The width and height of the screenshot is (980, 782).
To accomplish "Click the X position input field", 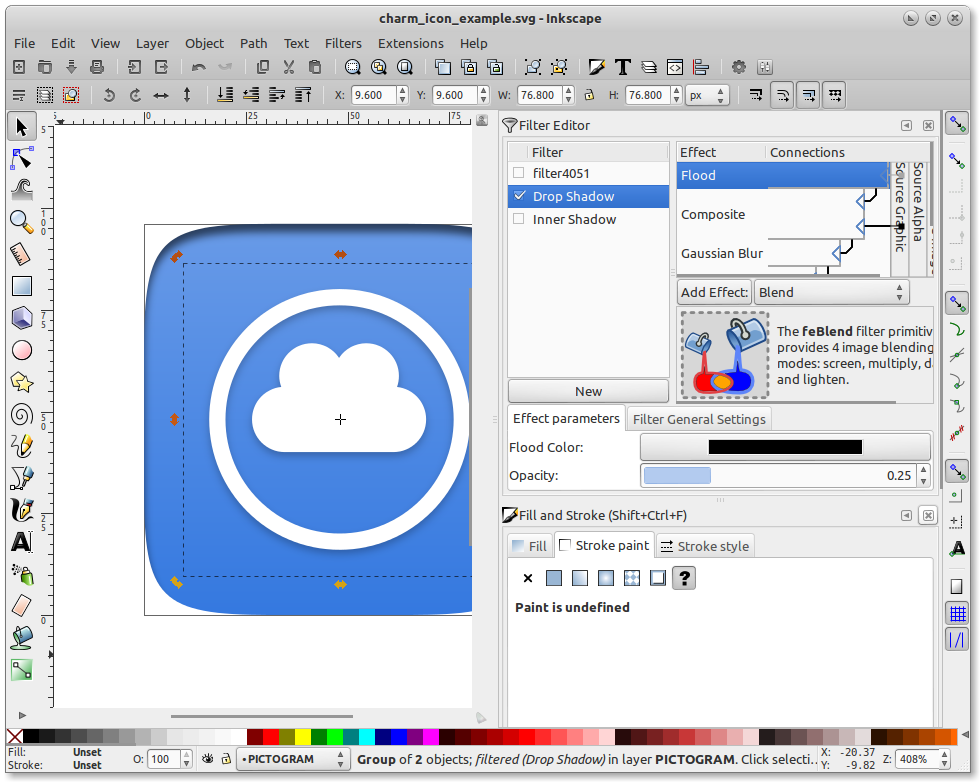I will click(x=373, y=95).
